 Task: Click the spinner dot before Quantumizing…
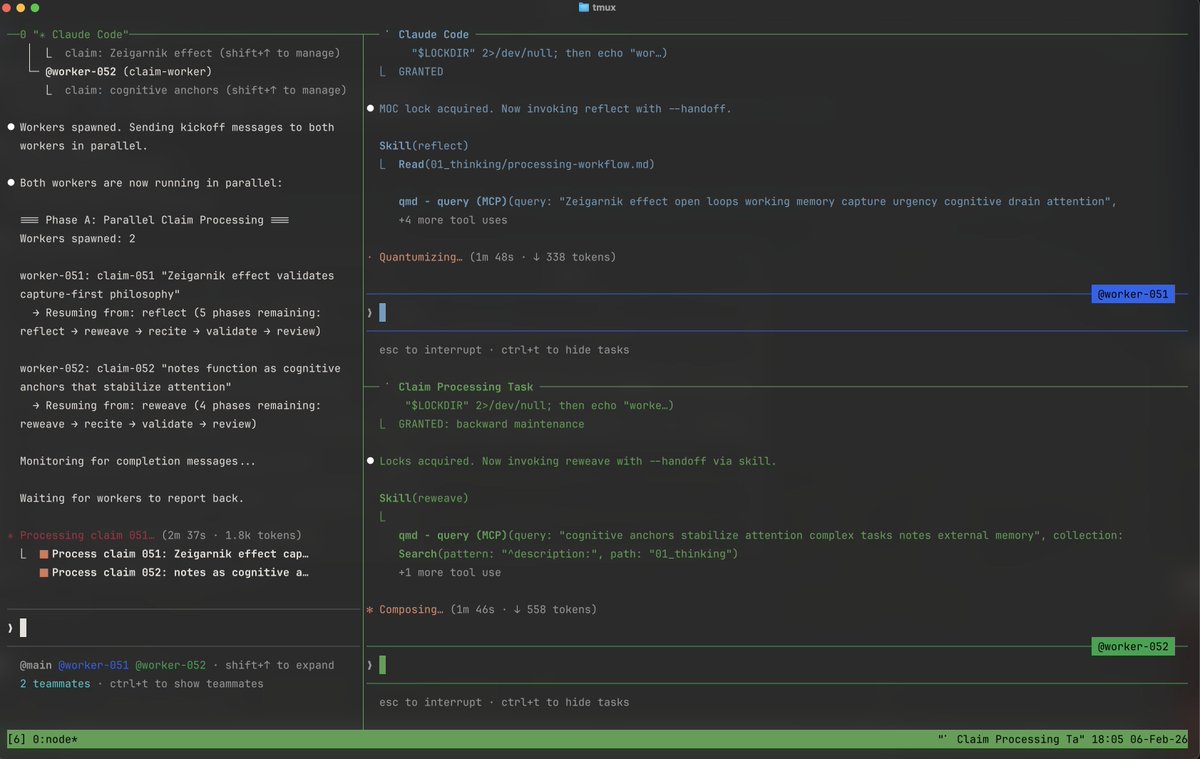click(370, 258)
